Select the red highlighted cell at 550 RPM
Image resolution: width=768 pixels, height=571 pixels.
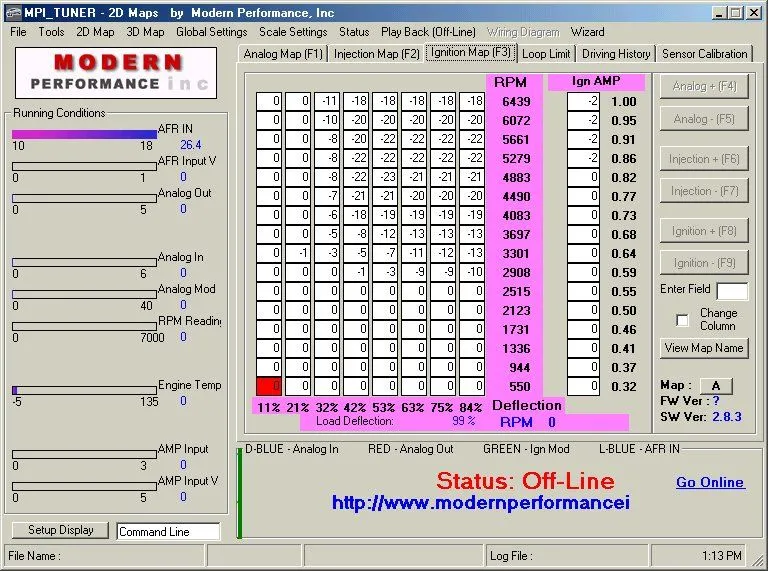point(268,387)
